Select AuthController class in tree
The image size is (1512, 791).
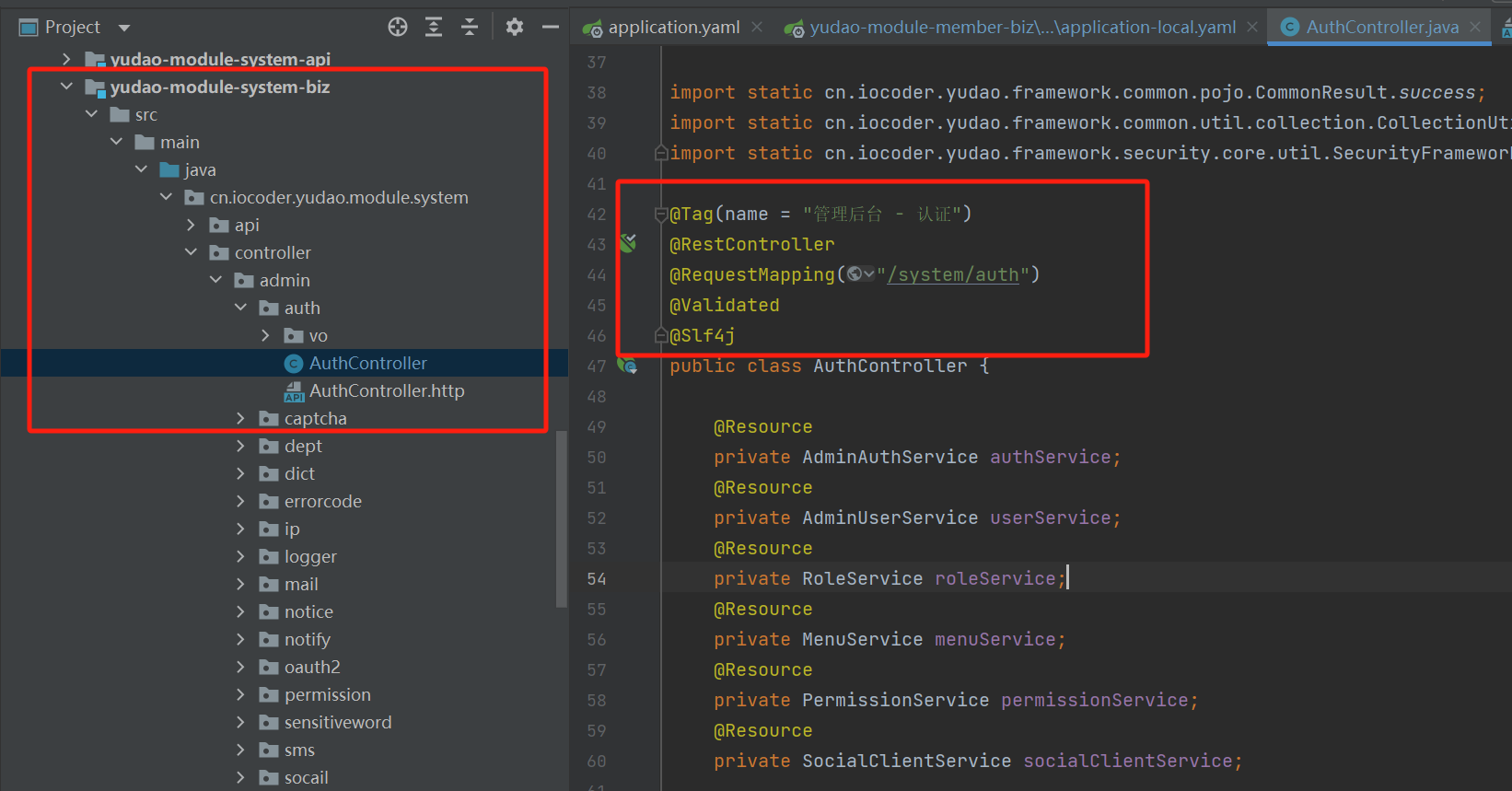click(368, 363)
